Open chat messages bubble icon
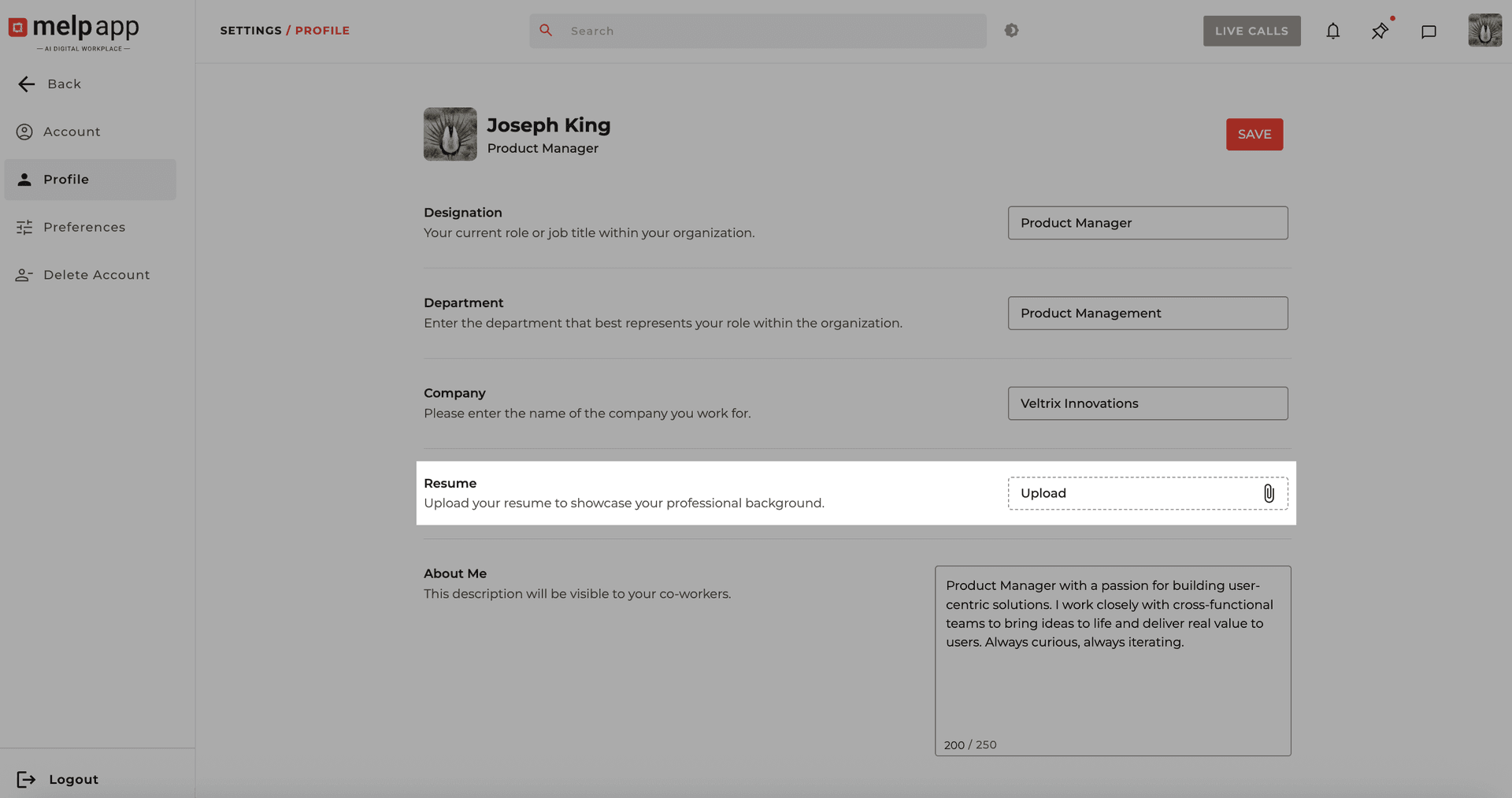This screenshot has height=798, width=1512. pos(1429,32)
